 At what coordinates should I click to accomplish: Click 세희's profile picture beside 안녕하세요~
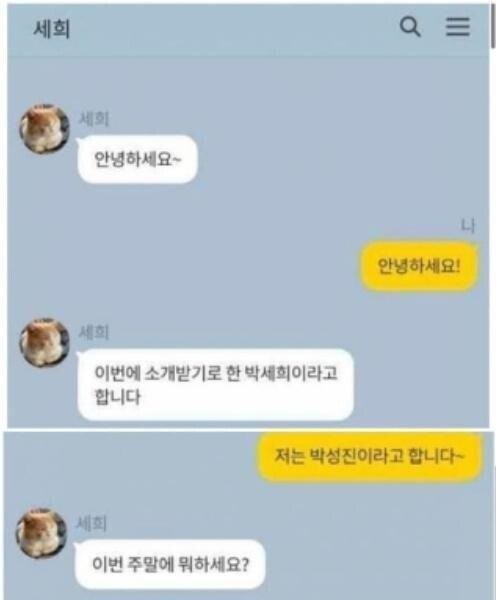pos(44,129)
